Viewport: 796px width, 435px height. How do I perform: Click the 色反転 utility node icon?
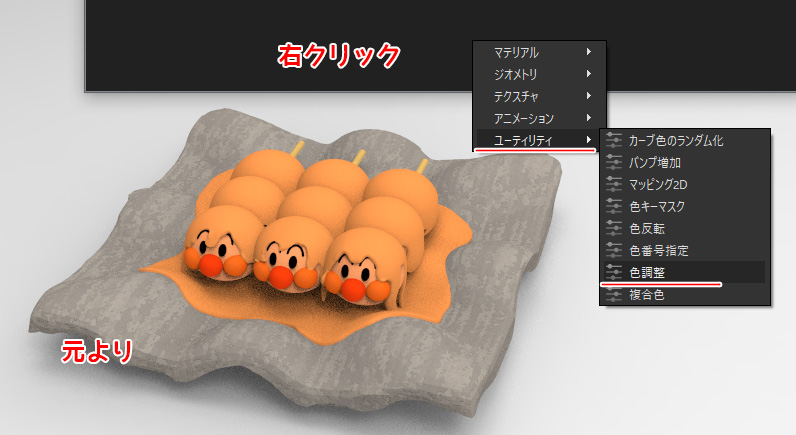tap(614, 228)
